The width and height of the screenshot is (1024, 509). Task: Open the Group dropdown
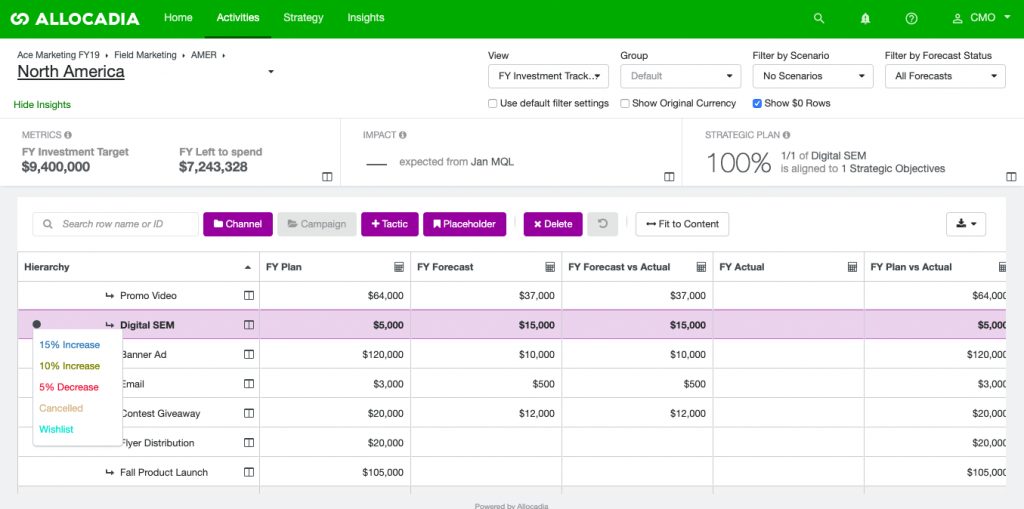point(680,76)
